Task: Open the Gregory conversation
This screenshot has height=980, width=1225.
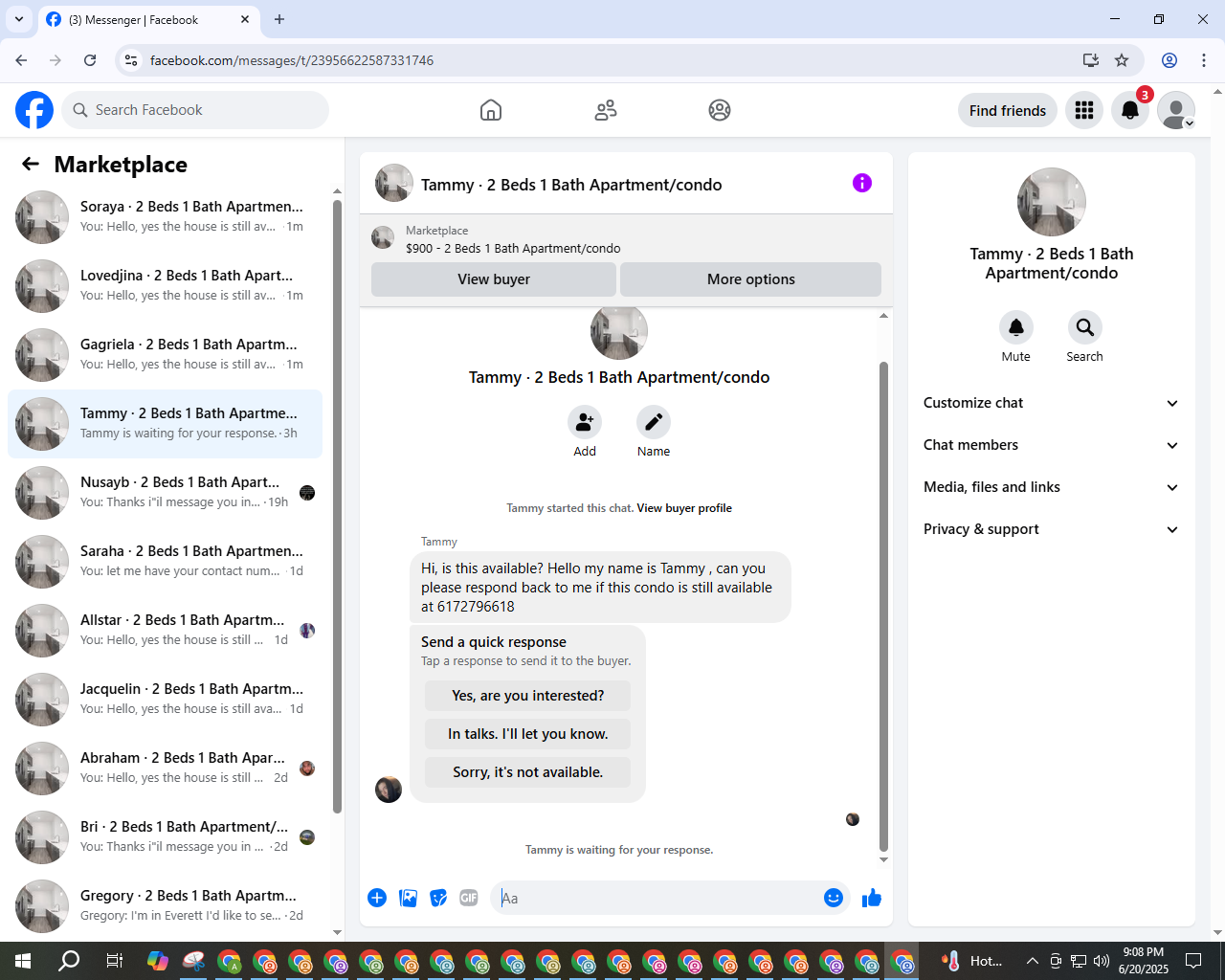Action: pyautogui.click(x=166, y=906)
